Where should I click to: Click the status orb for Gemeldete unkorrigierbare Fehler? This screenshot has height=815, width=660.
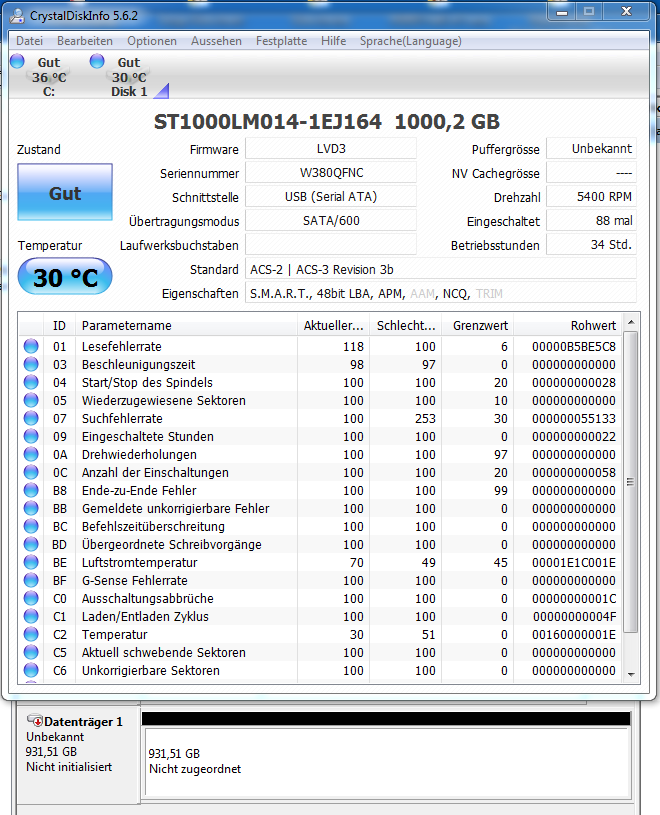point(31,508)
